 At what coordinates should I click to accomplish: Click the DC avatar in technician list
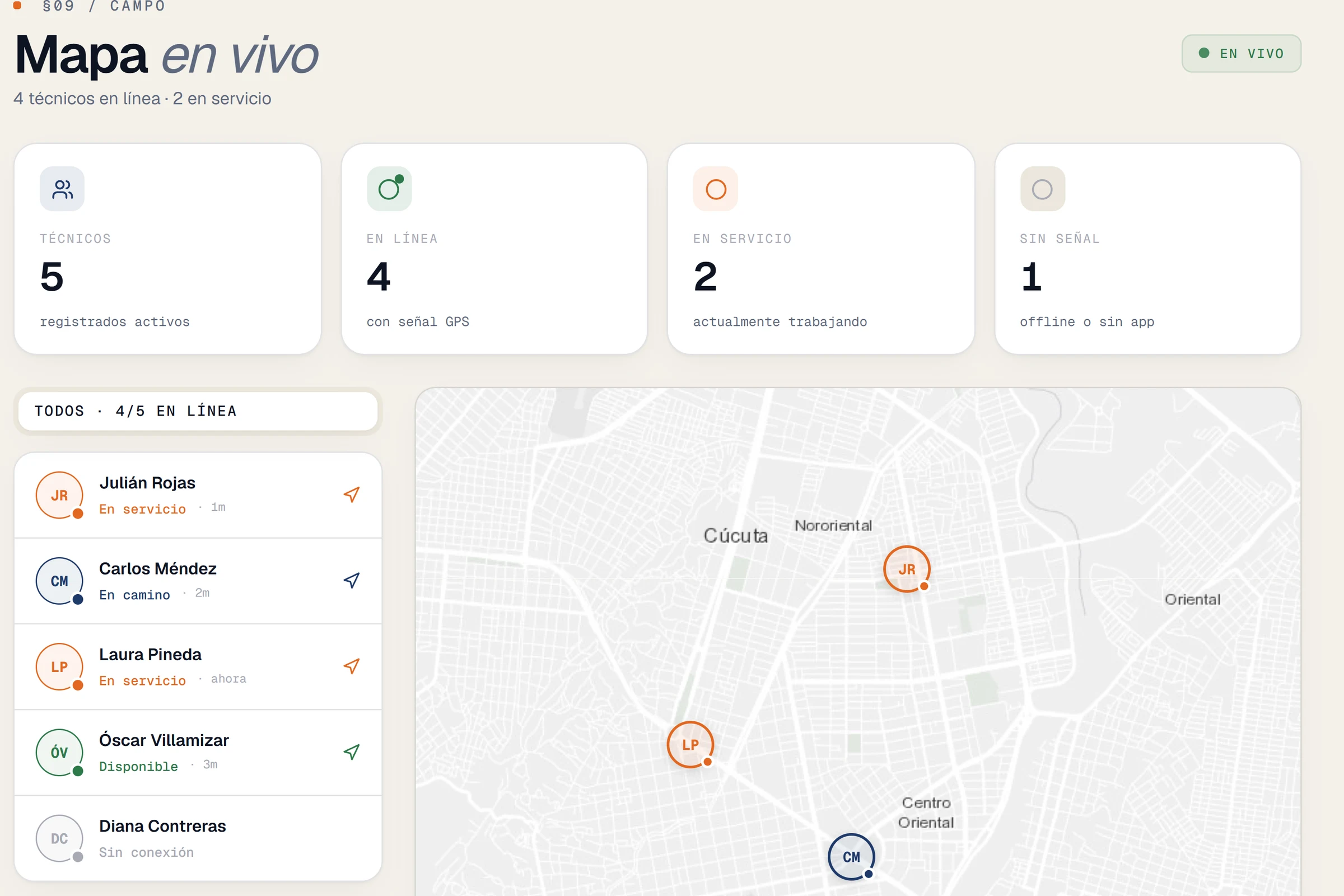[59, 838]
